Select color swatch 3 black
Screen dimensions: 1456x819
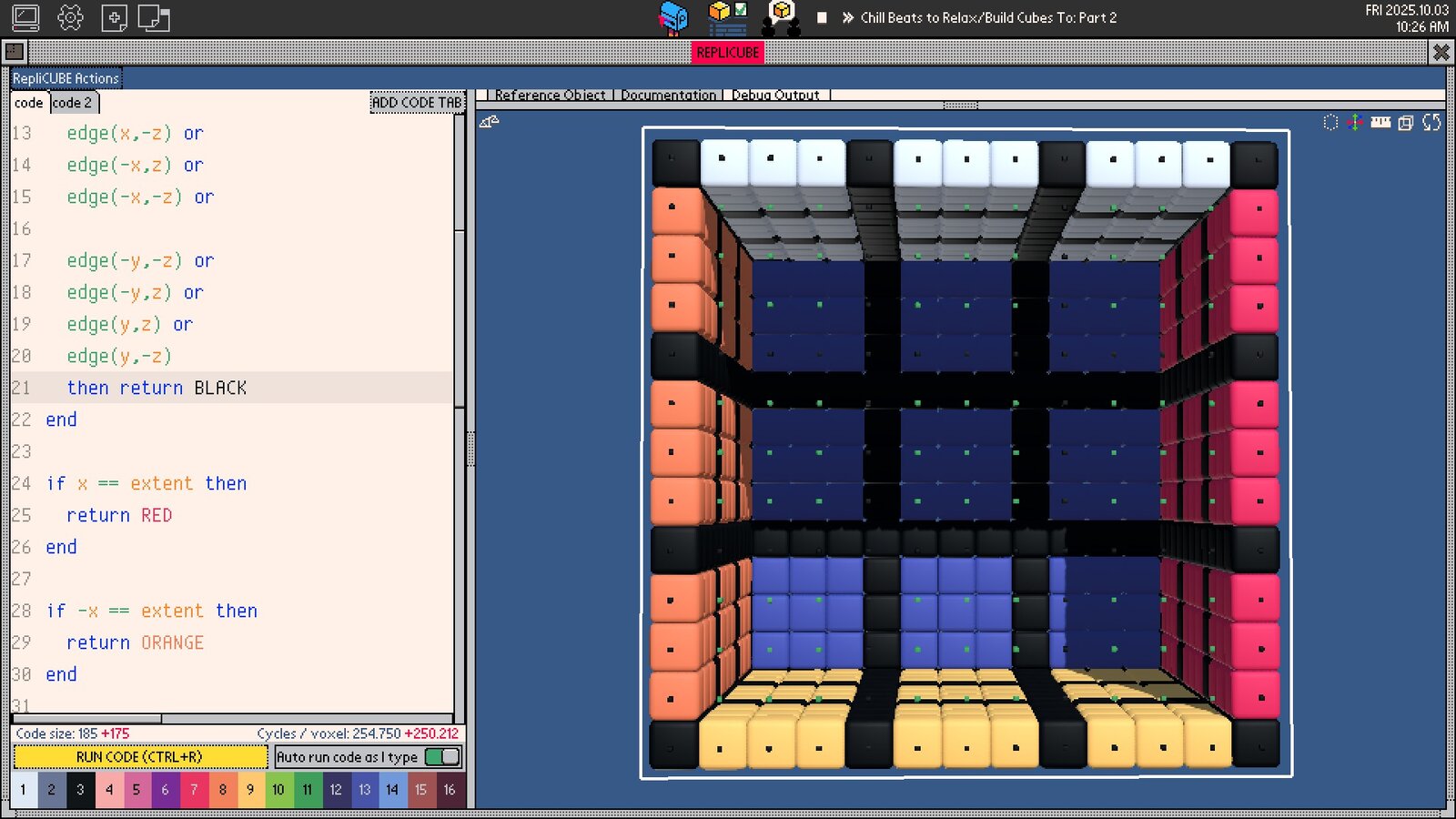pyautogui.click(x=80, y=790)
